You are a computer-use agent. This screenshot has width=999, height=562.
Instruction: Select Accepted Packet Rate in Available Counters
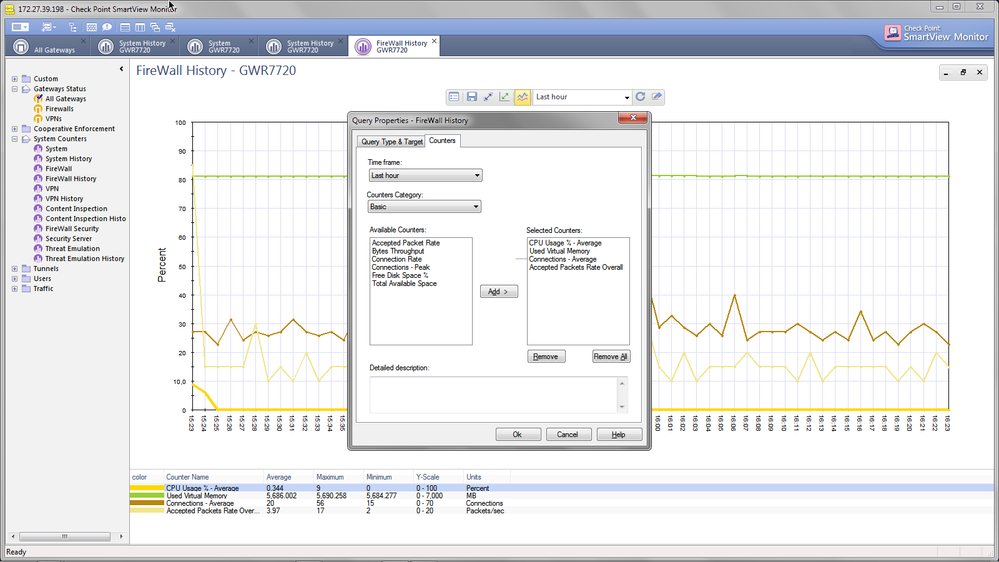point(406,243)
